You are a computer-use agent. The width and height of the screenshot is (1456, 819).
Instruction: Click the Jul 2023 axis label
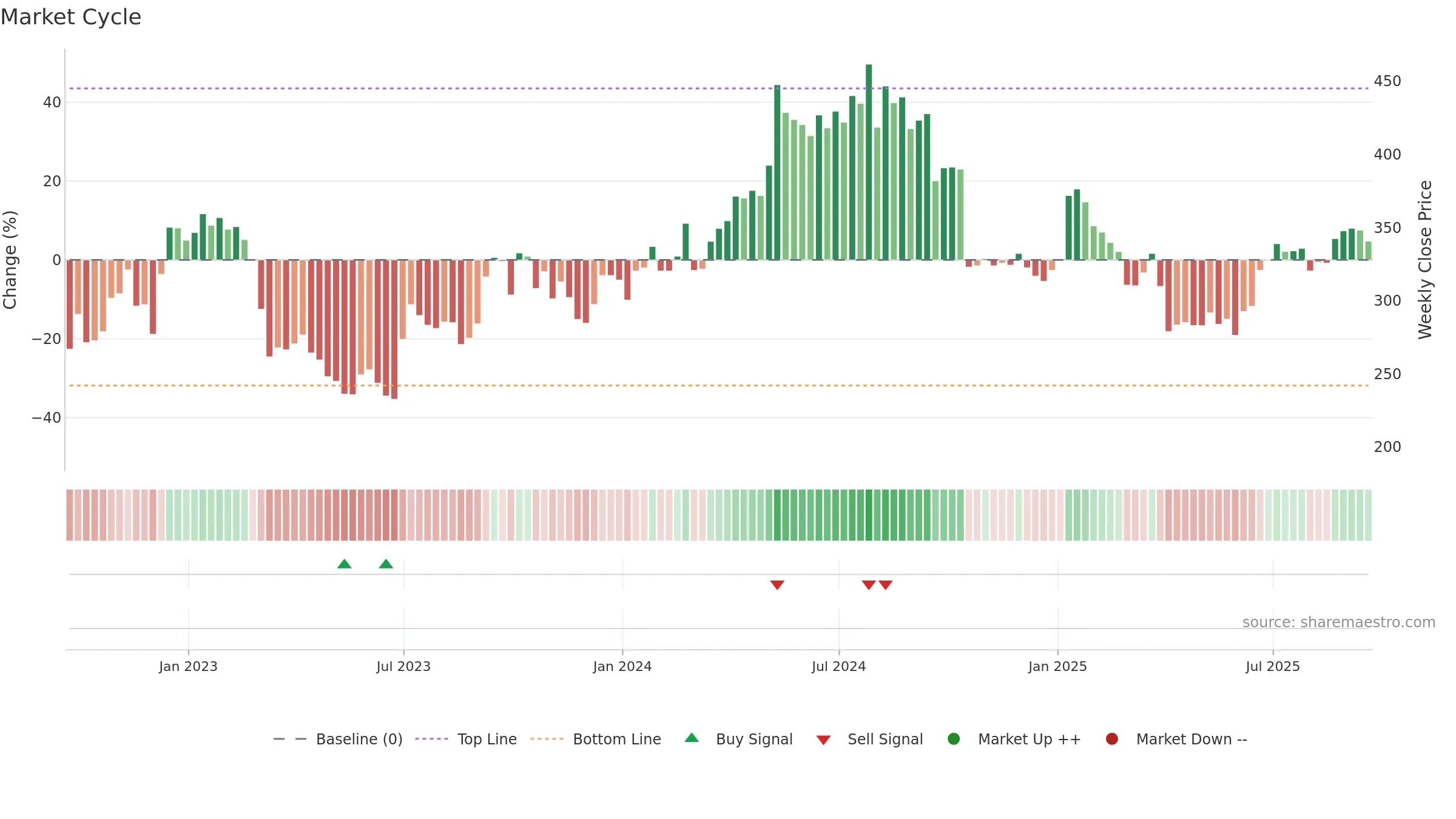pos(403,666)
